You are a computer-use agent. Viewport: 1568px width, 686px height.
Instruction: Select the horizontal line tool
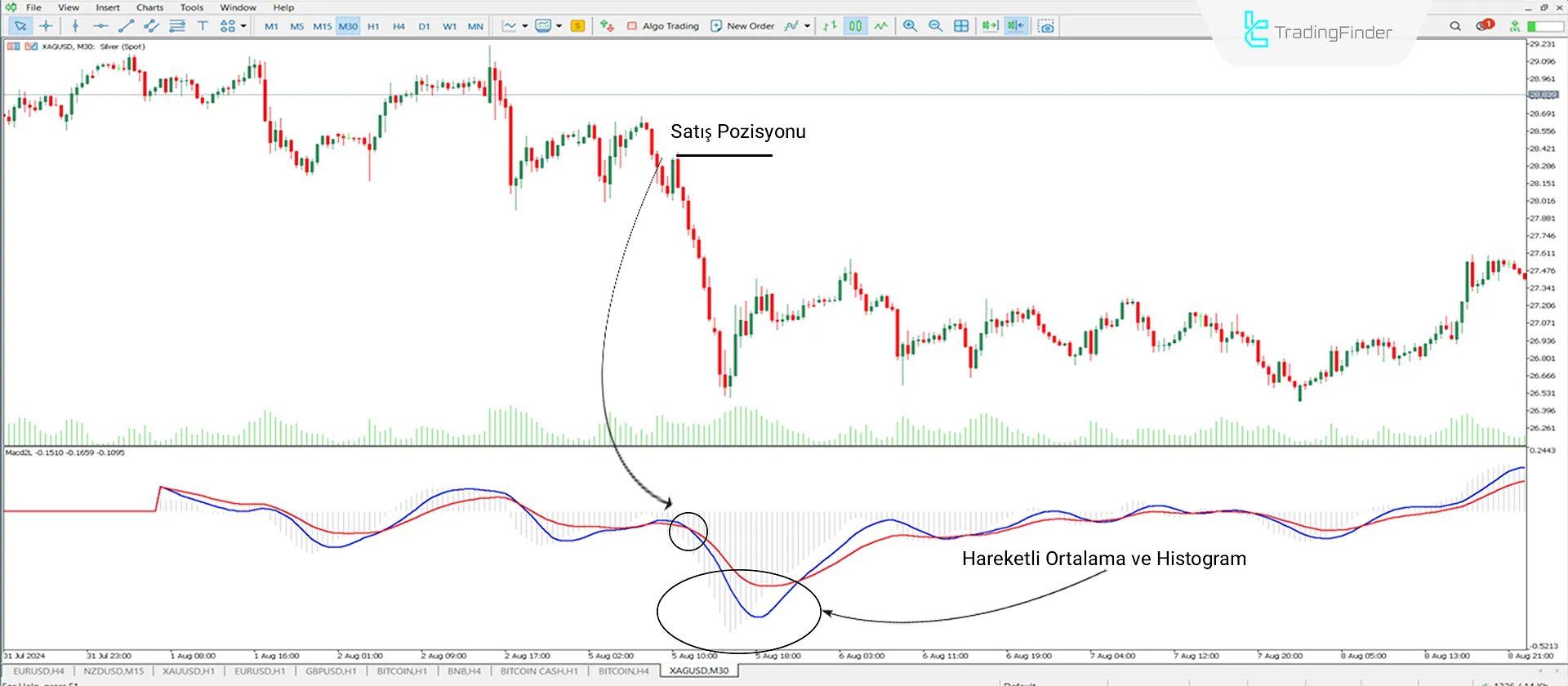[x=100, y=26]
